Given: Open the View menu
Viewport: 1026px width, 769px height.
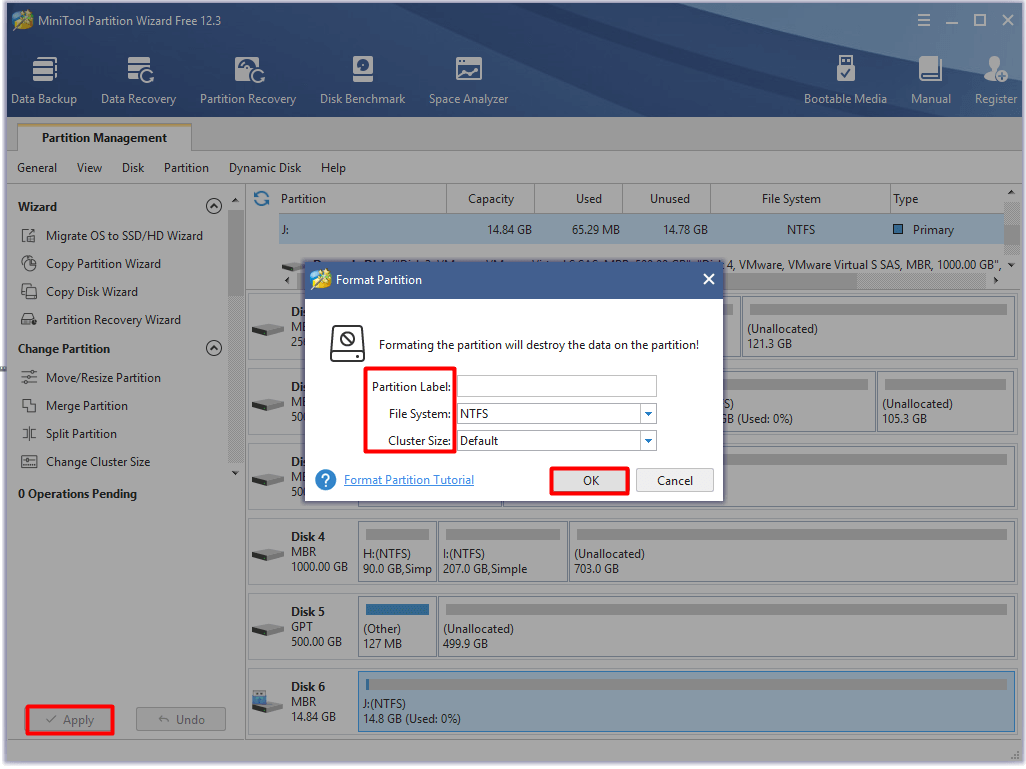Looking at the screenshot, I should pyautogui.click(x=89, y=168).
